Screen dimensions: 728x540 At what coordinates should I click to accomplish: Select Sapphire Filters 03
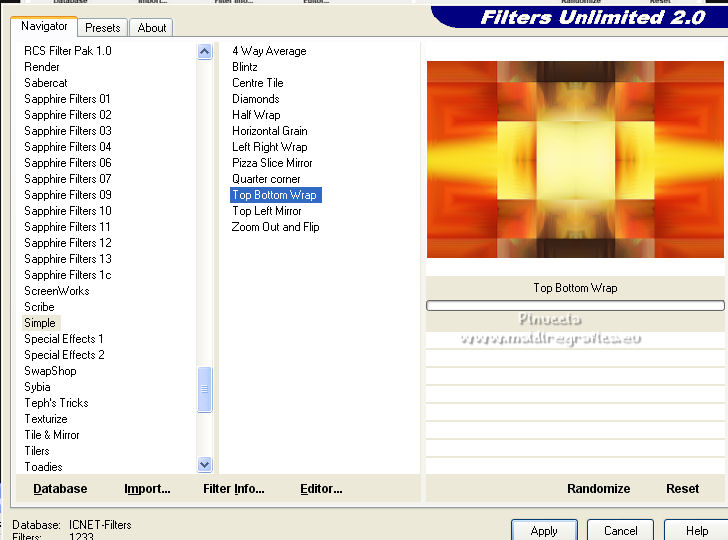coord(68,131)
